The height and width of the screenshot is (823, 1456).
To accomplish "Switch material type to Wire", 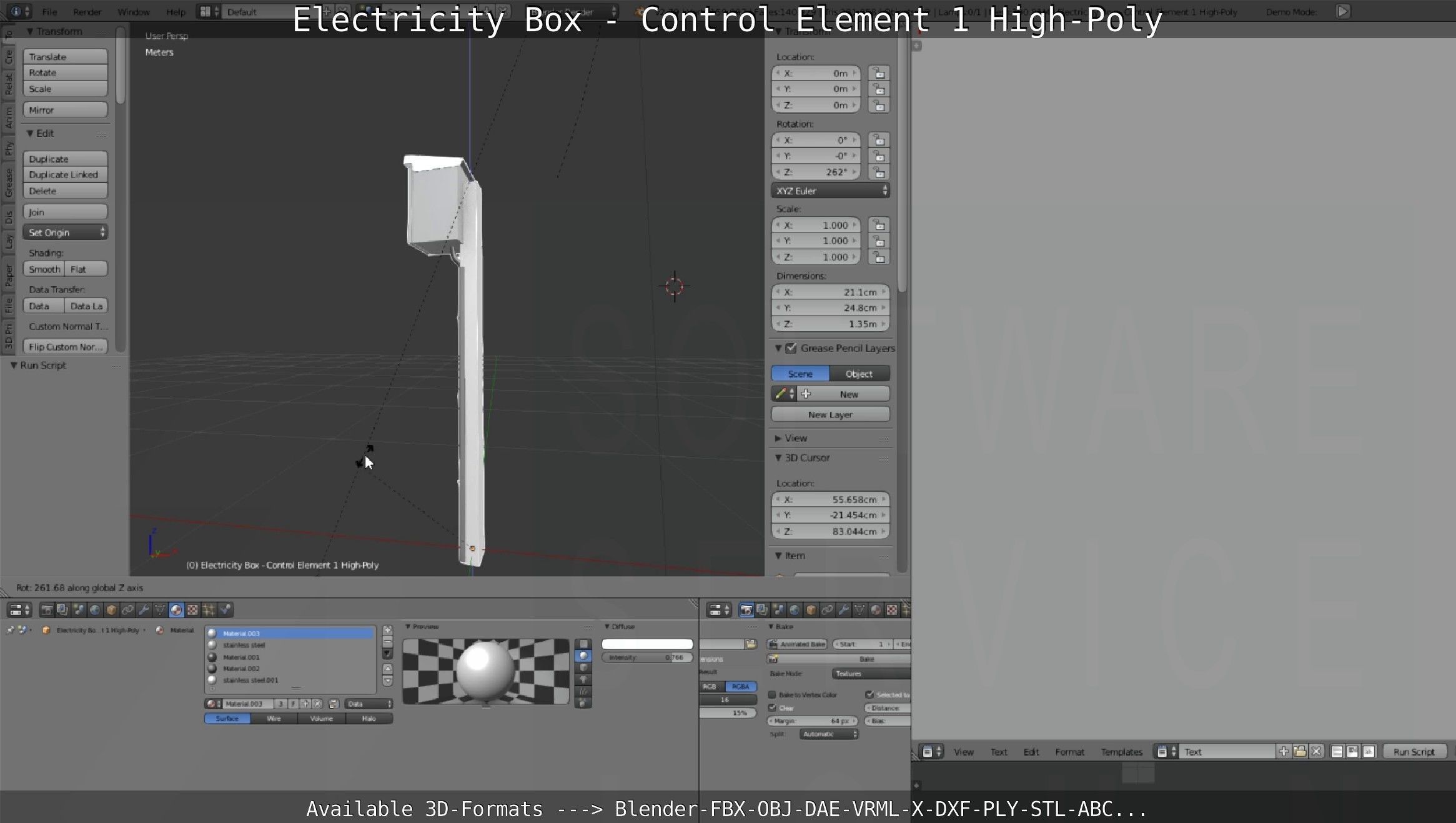I will [x=274, y=719].
